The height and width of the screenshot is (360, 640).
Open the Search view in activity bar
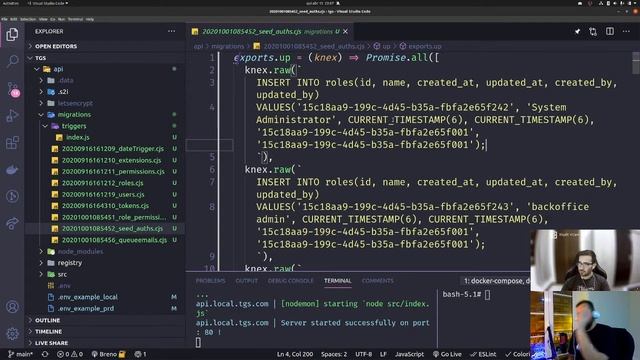[x=12, y=62]
